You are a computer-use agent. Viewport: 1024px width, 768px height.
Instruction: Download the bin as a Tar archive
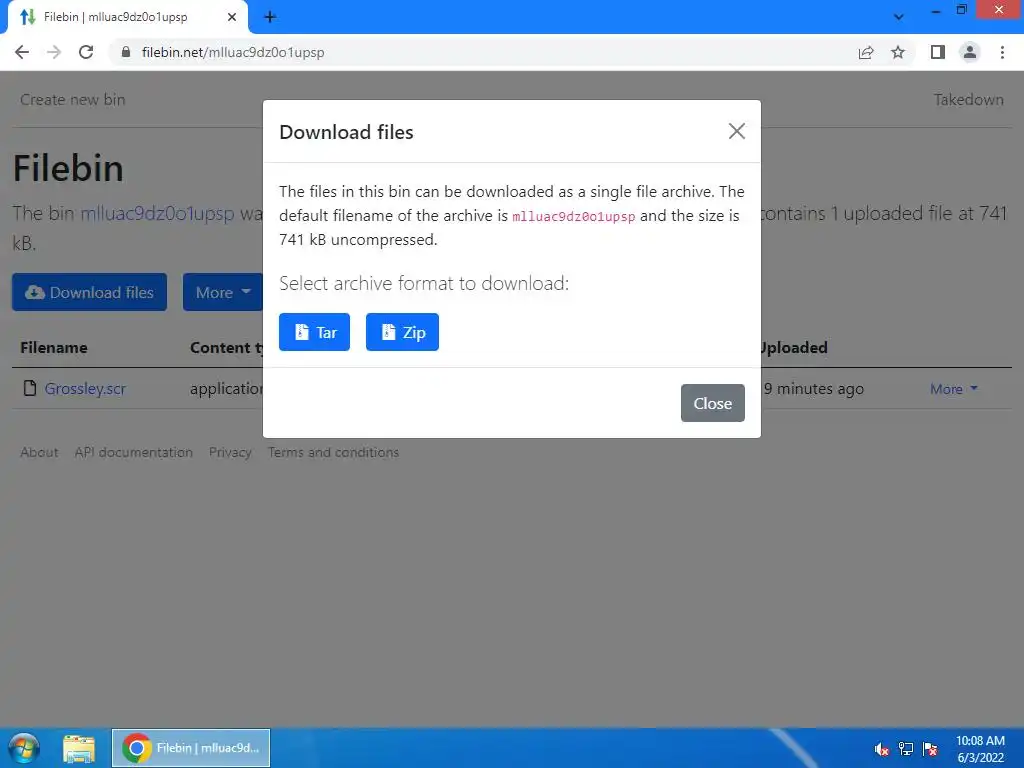tap(314, 332)
